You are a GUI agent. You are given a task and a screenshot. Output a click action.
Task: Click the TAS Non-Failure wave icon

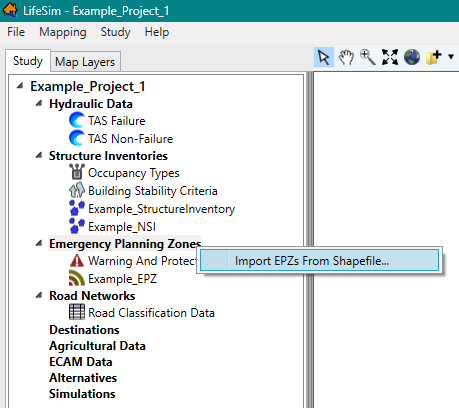tap(77, 138)
